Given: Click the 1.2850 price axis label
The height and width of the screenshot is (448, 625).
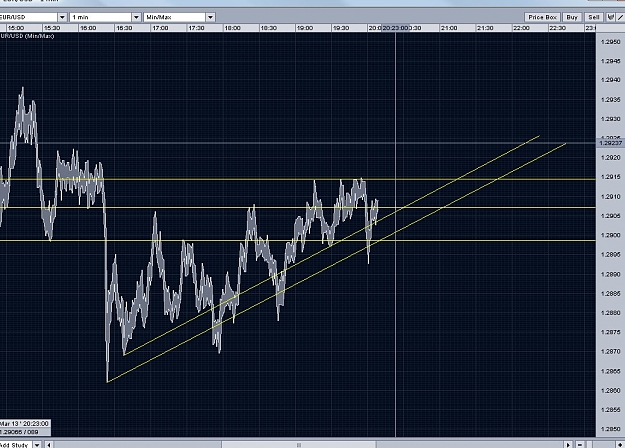Looking at the screenshot, I should coord(611,429).
